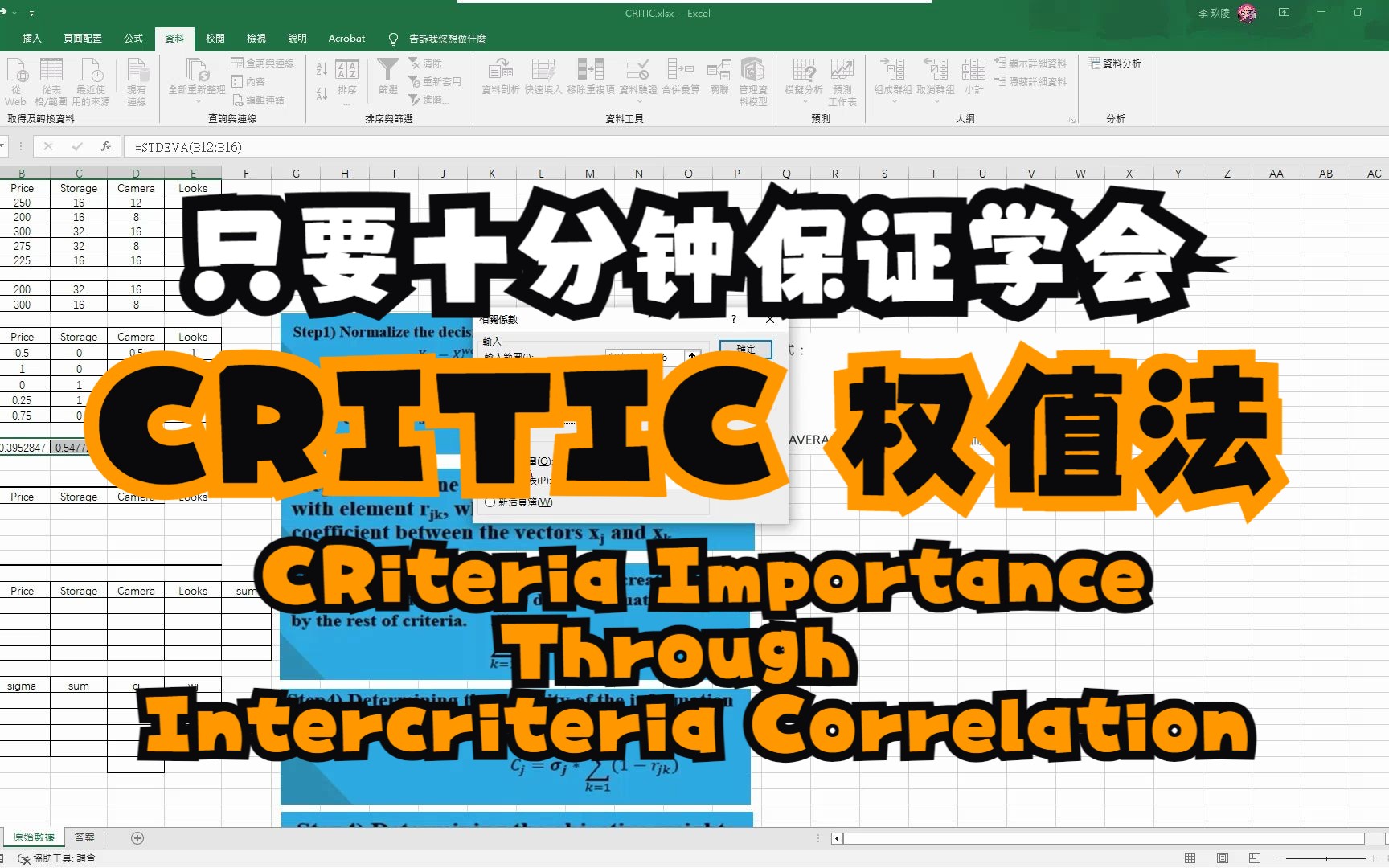Click 告訴我您想做什麼 search box
This screenshot has height=868, width=1389.
click(439, 38)
